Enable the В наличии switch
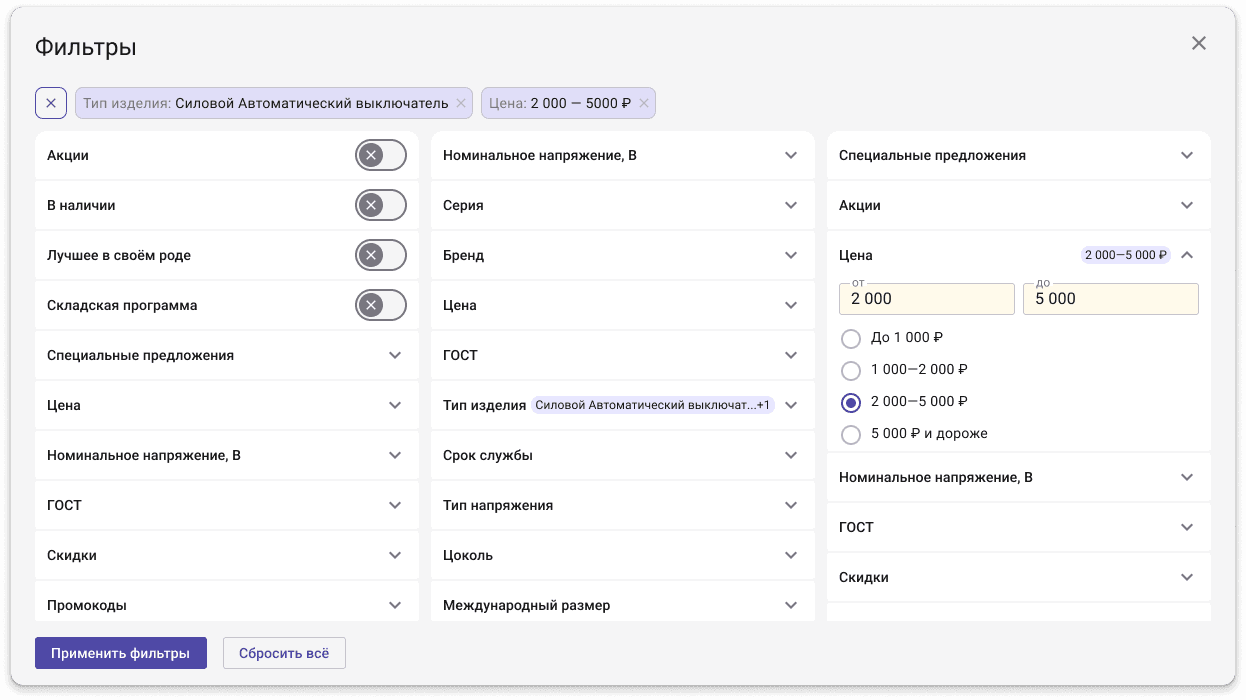Image resolution: width=1246 pixels, height=700 pixels. pos(381,205)
